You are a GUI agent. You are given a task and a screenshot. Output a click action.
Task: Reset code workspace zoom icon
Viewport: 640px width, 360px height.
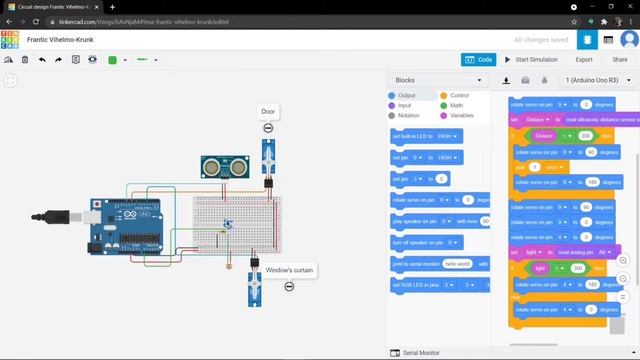point(623,297)
